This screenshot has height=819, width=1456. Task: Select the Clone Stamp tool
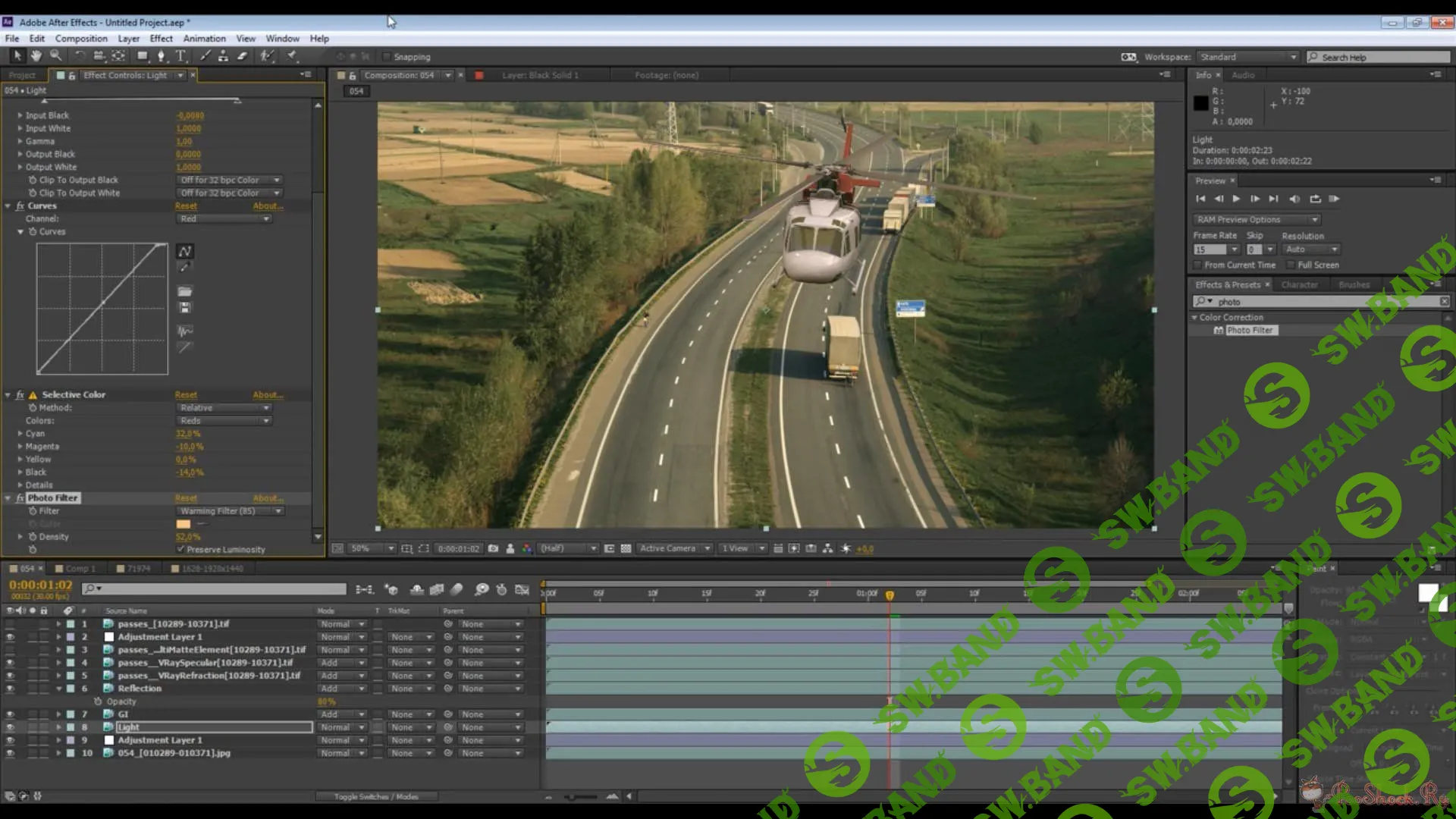[222, 55]
